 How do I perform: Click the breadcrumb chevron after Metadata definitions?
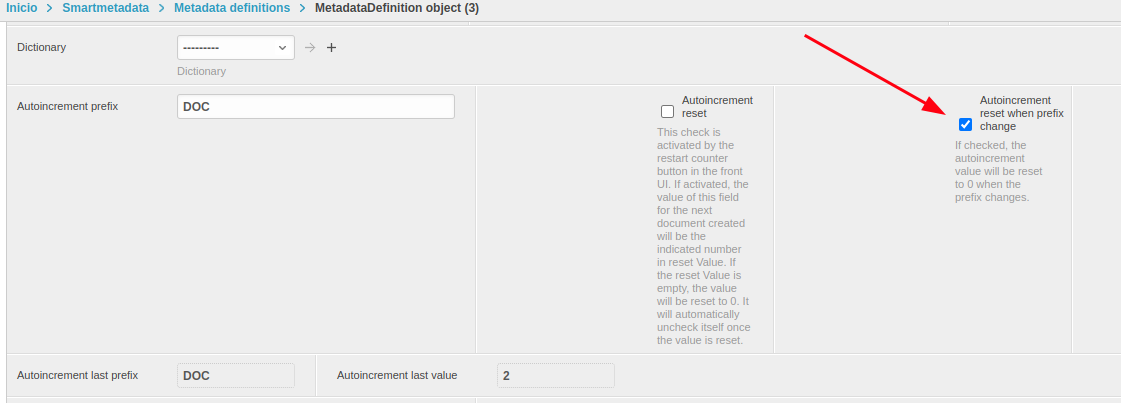302,8
